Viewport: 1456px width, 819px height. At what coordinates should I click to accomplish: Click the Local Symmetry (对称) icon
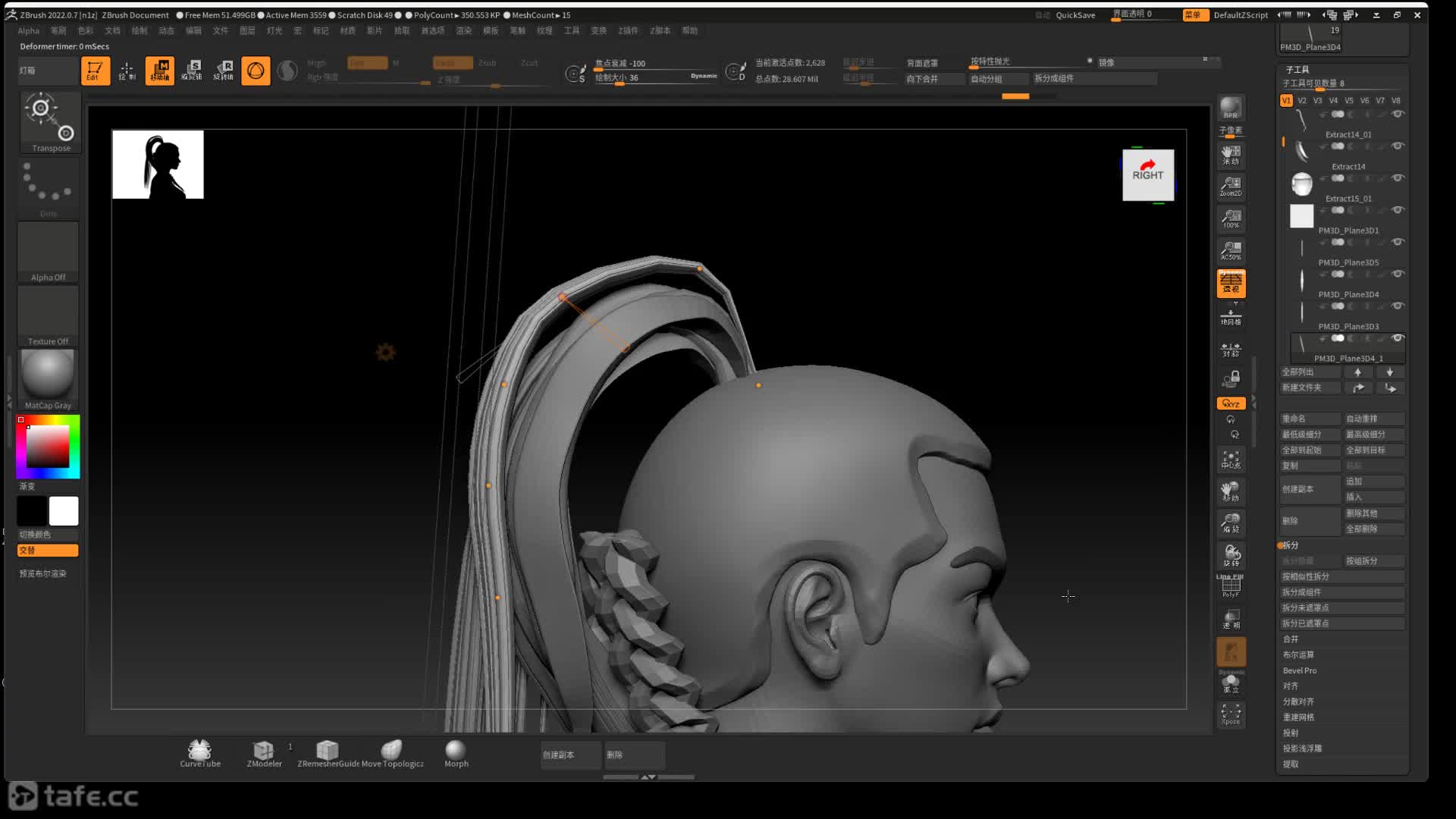(1231, 350)
